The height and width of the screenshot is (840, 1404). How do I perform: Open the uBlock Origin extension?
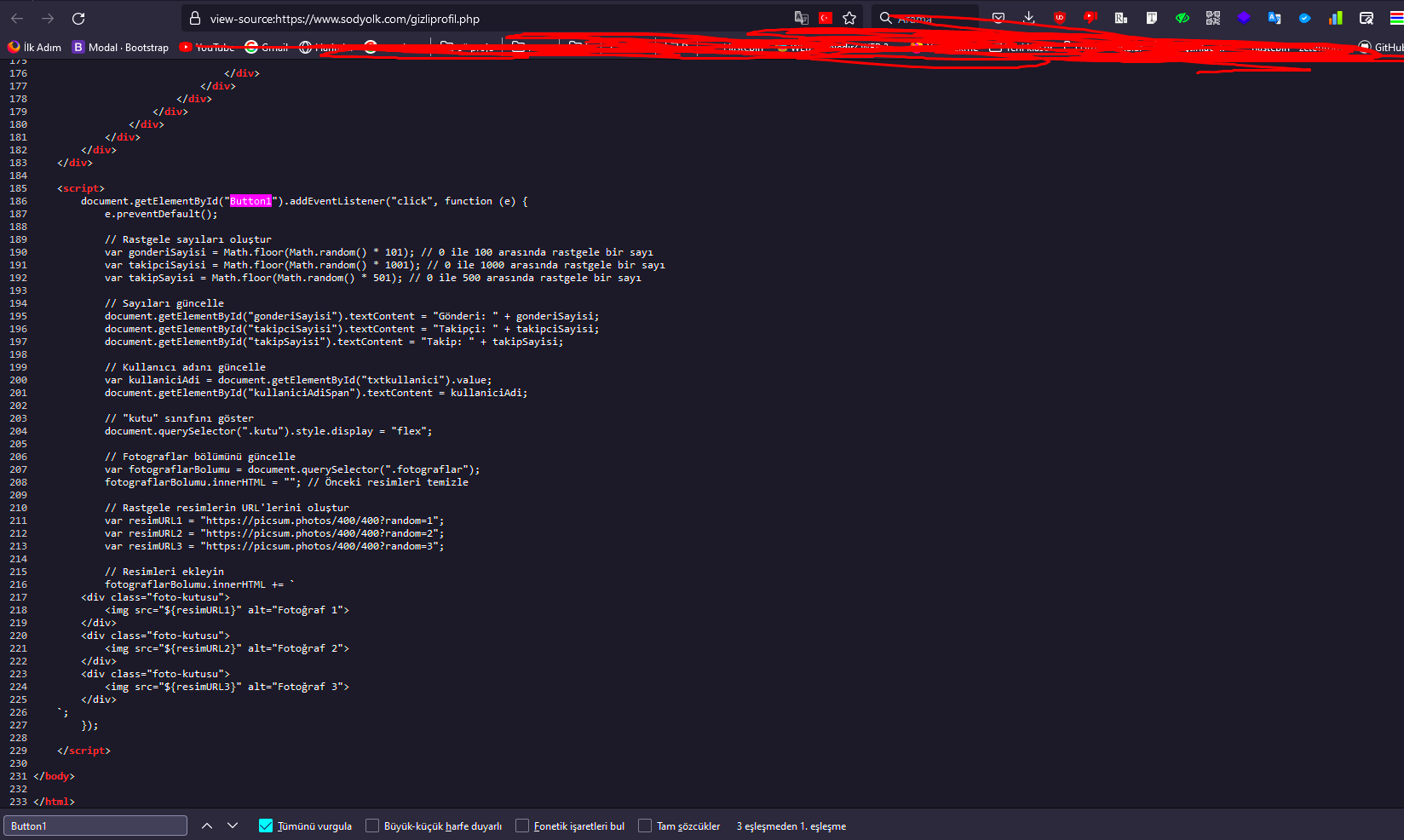(1060, 18)
